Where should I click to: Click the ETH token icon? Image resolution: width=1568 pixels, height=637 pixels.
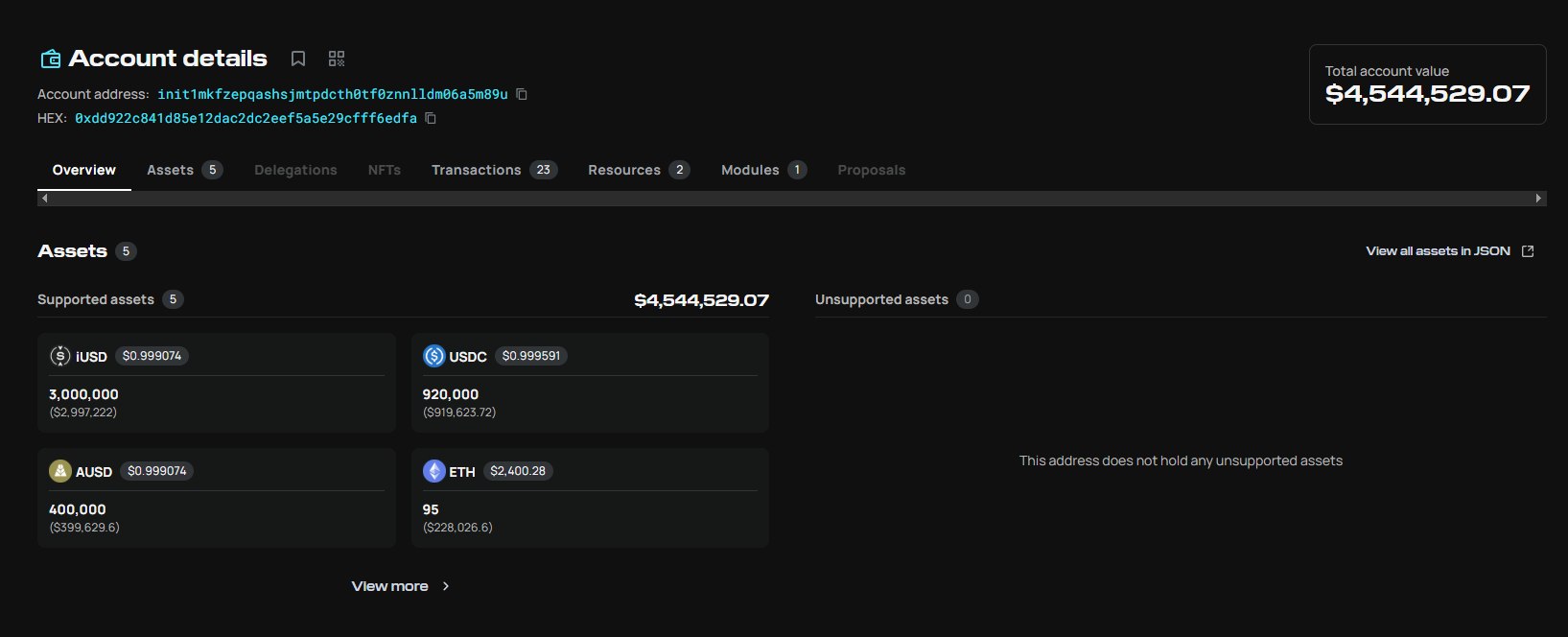tap(434, 471)
